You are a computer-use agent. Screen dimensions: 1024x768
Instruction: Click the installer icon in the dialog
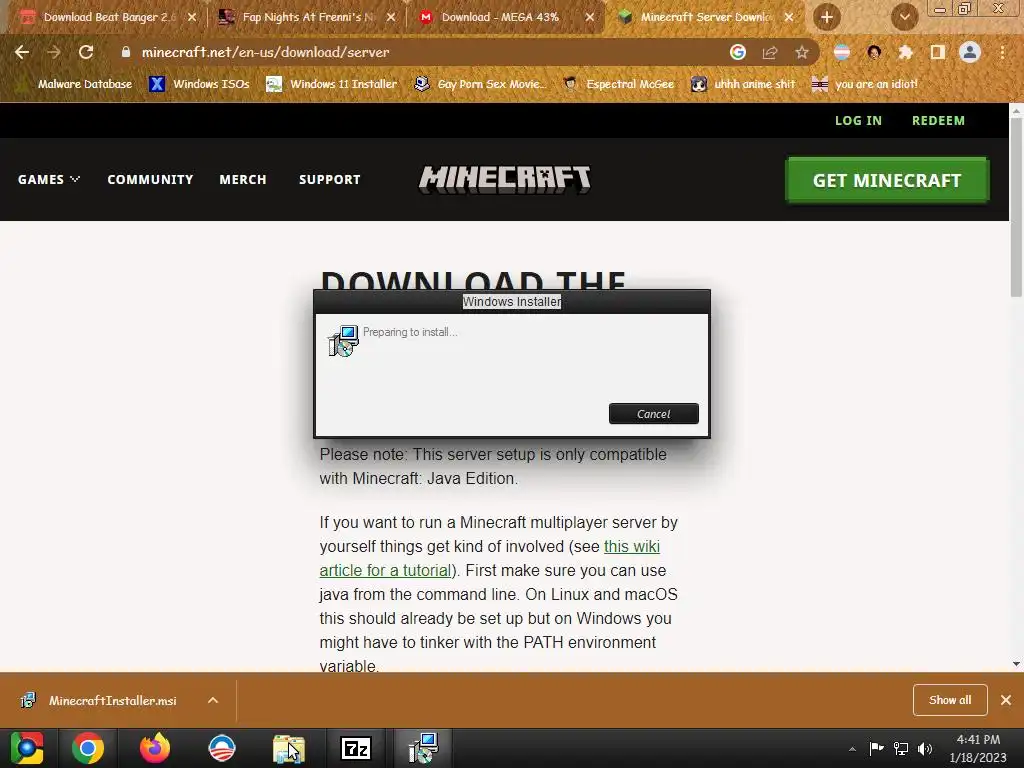pyautogui.click(x=343, y=340)
